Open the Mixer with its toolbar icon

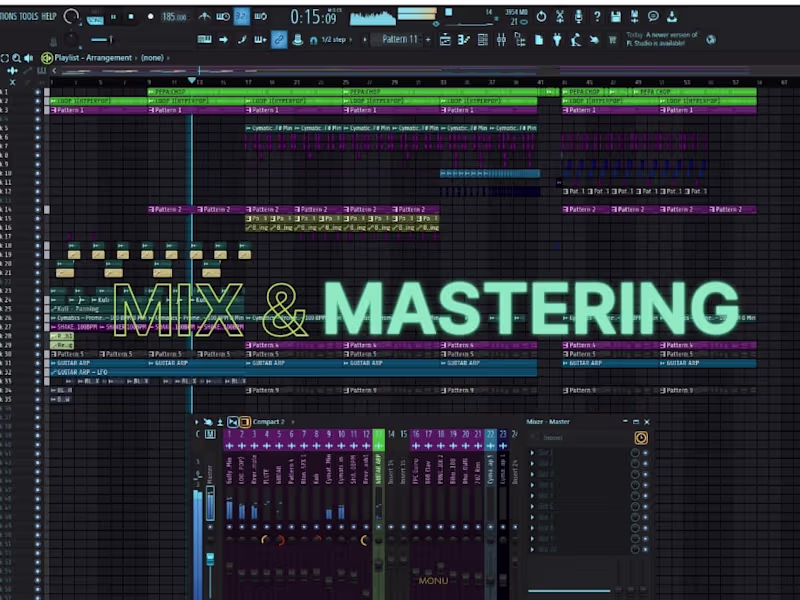pos(500,41)
